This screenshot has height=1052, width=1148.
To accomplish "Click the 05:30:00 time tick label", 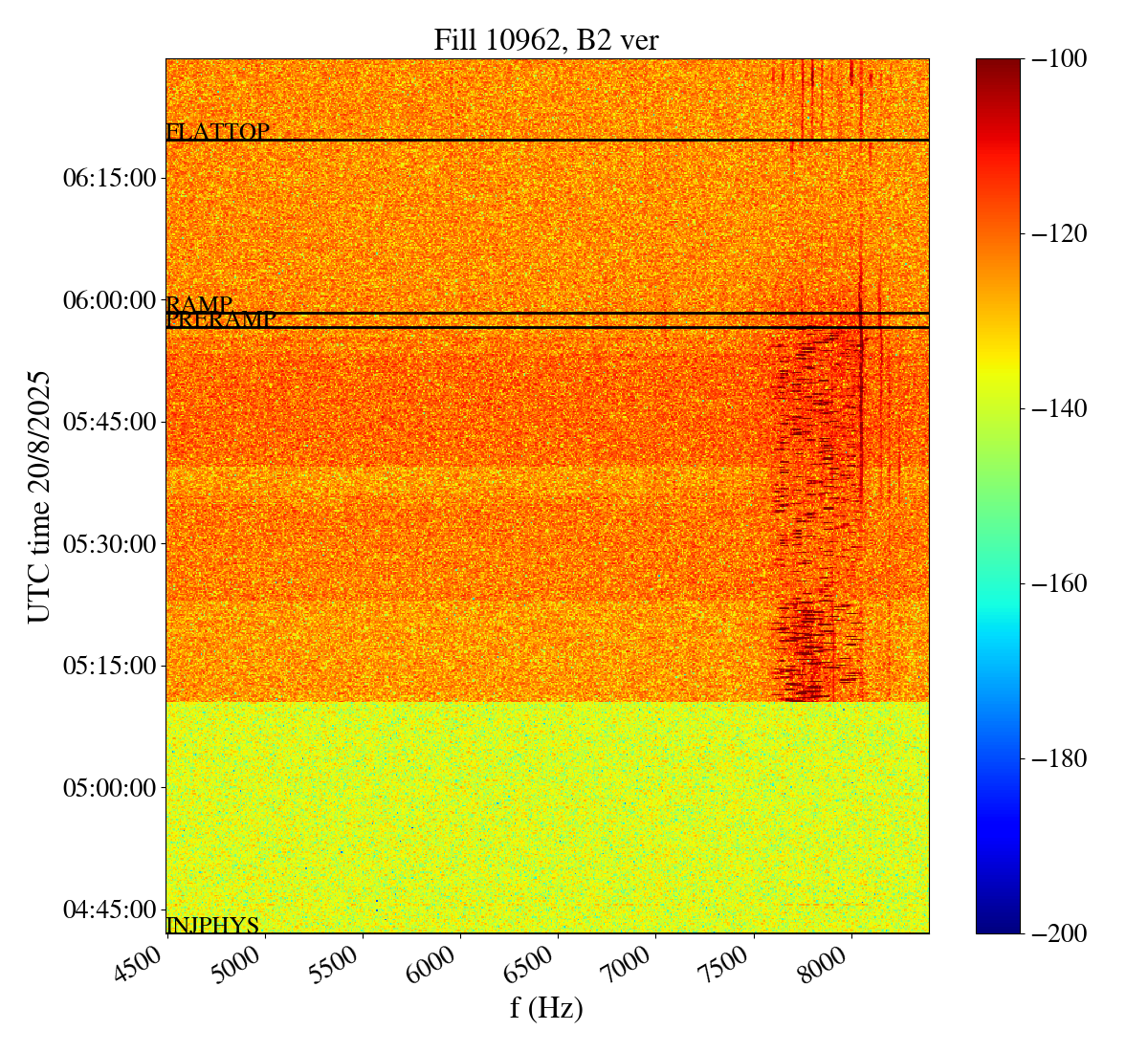I will 109,544.
